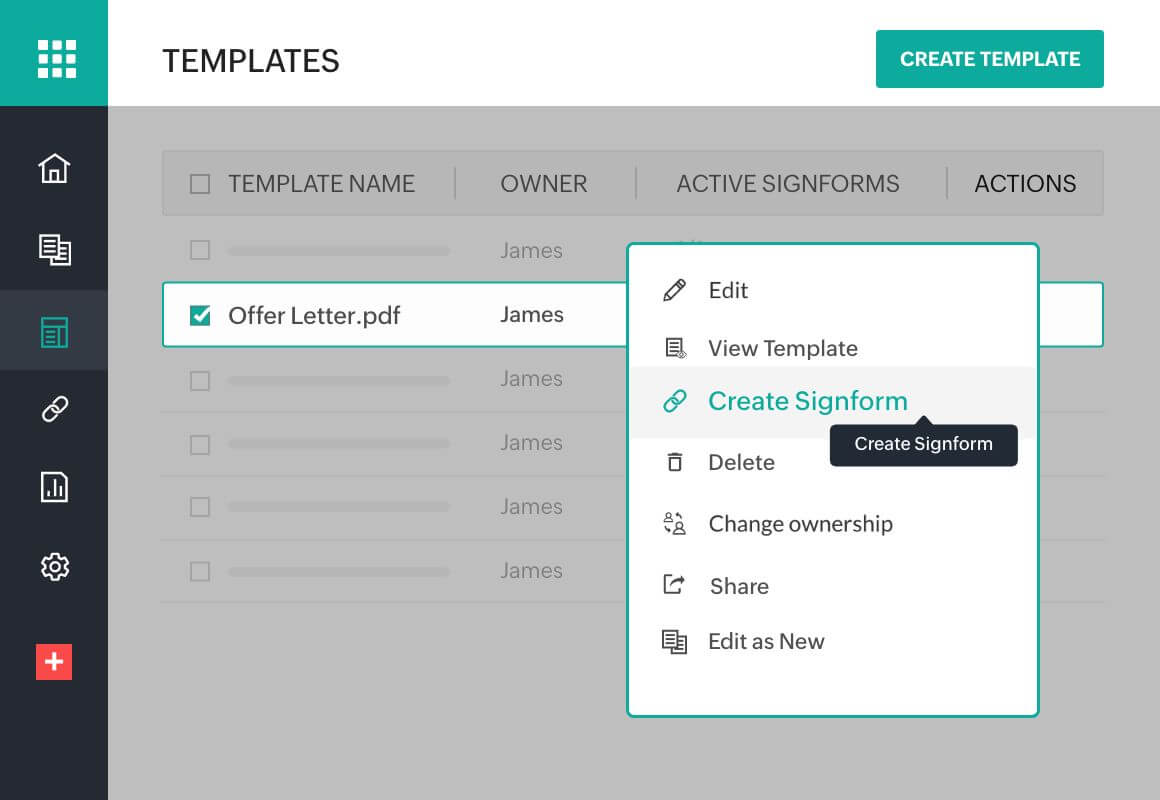Select the Documents icon in the sidebar

(54, 250)
